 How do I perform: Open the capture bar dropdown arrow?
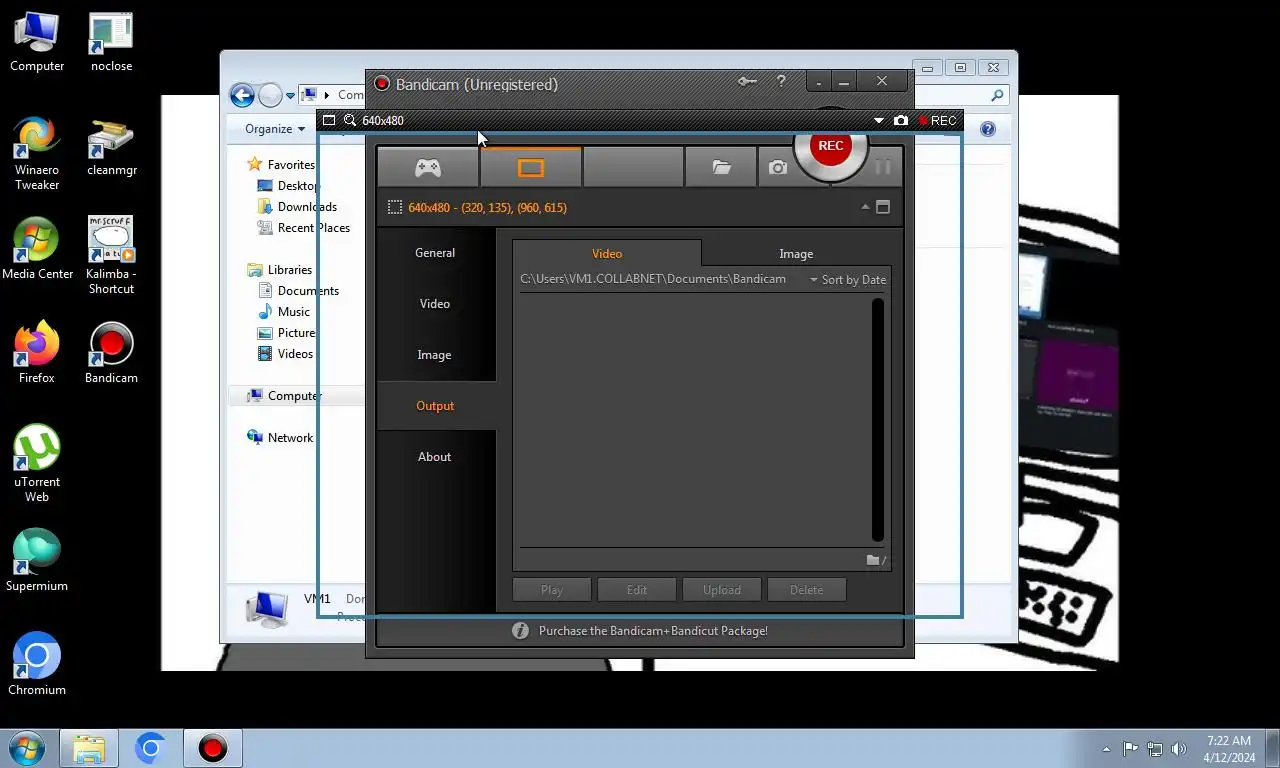[x=879, y=120]
